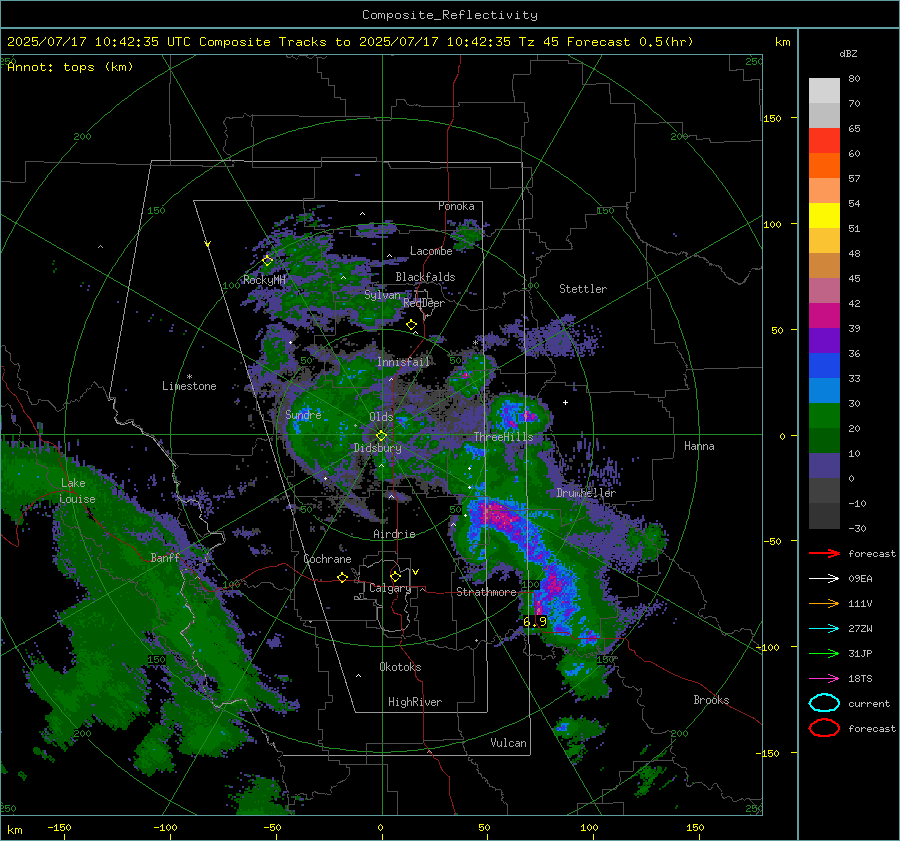This screenshot has height=841, width=900.
Task: Click the 36 dBZ purple color swatch
Action: pos(824,340)
